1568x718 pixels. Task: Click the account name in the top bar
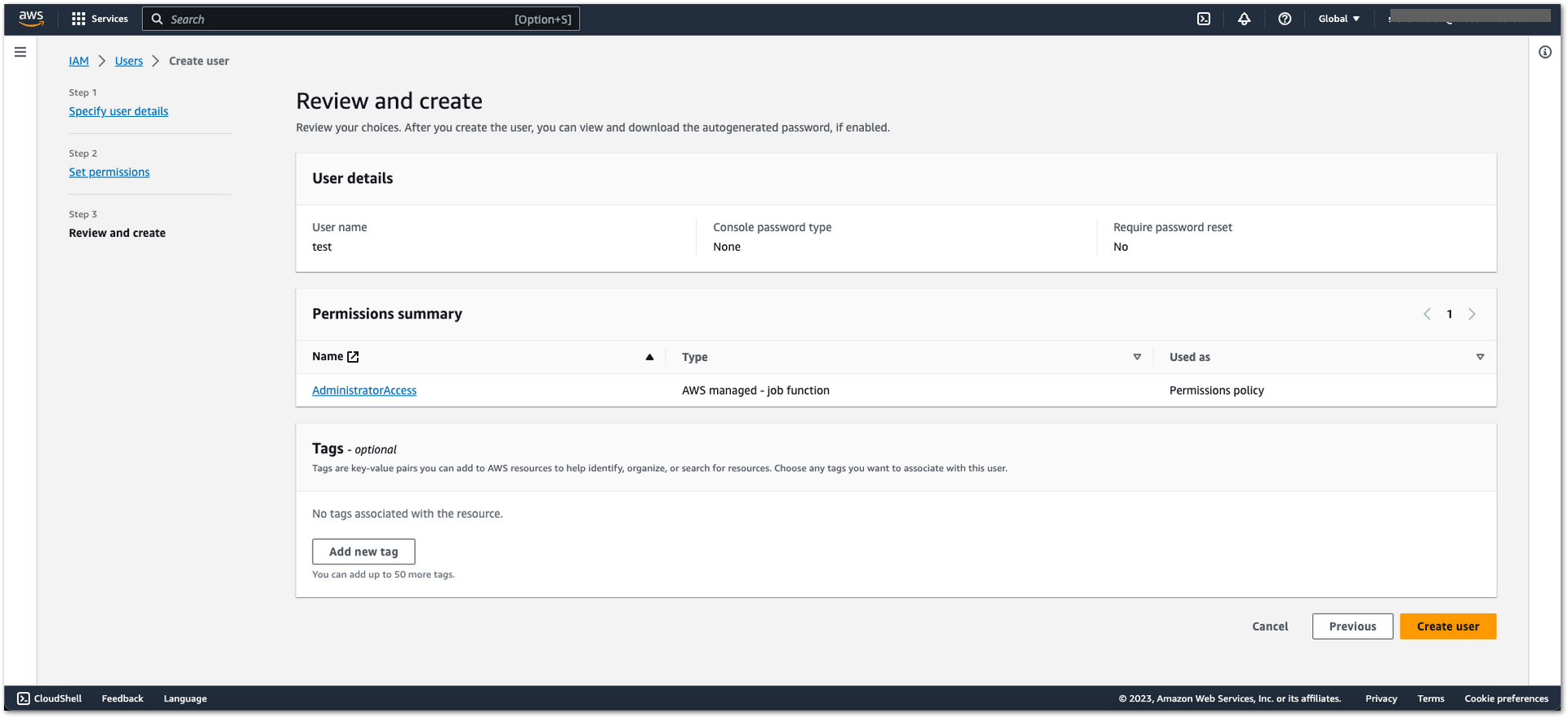(1468, 16)
